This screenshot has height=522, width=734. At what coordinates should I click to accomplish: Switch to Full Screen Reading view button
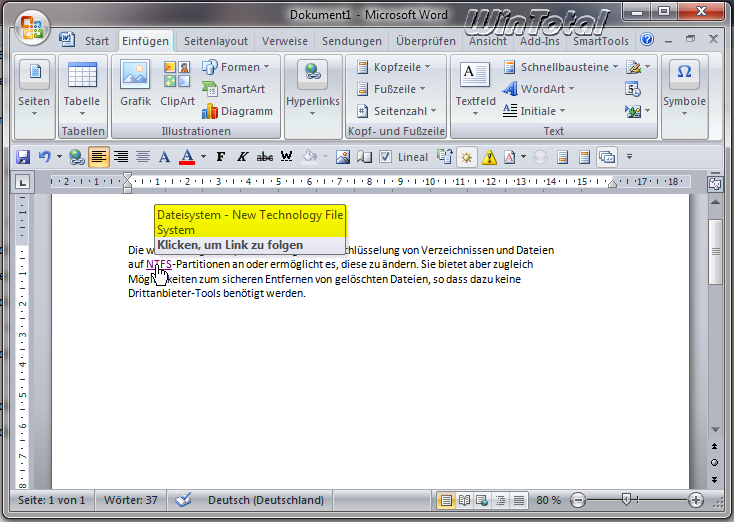[464, 500]
